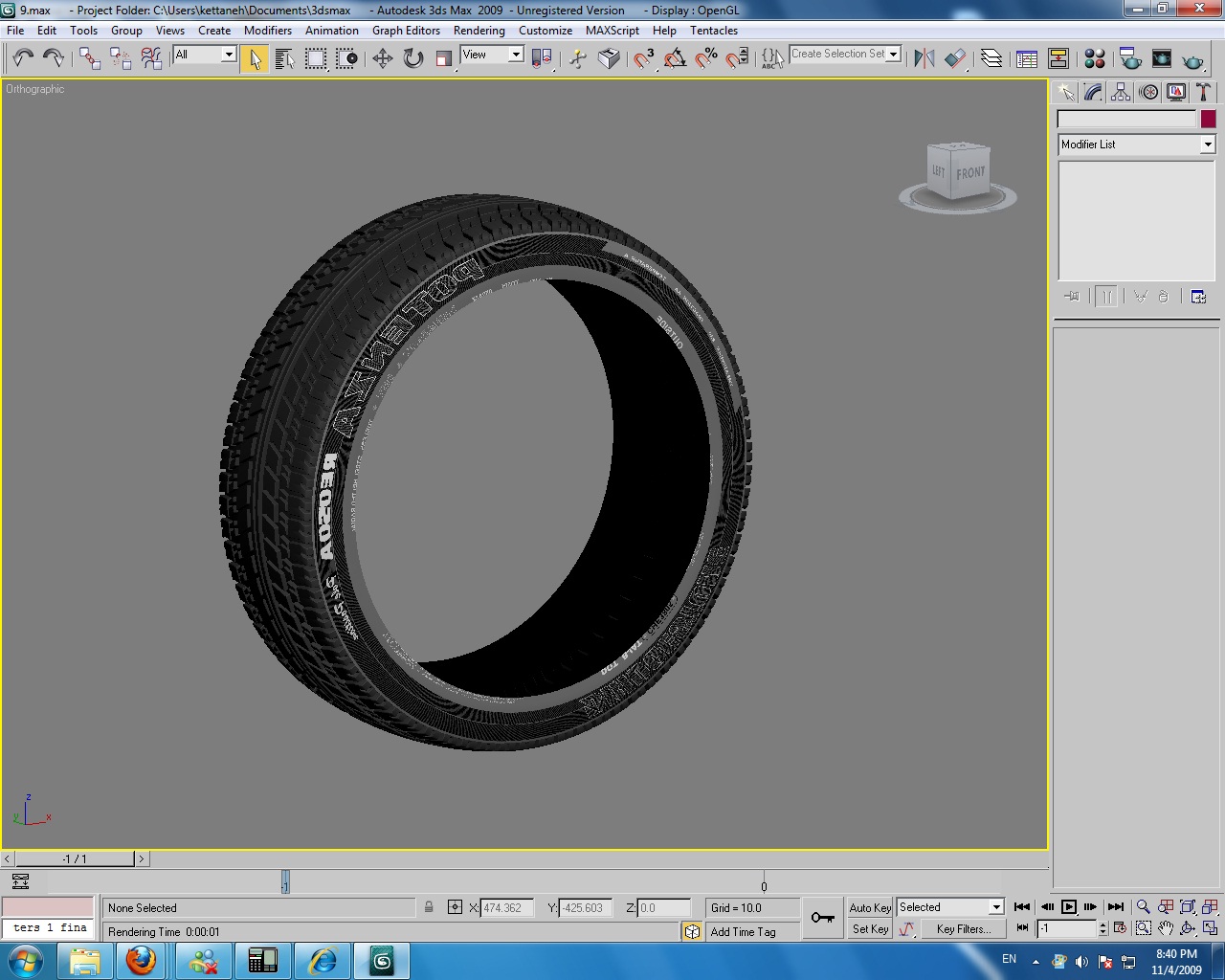The image size is (1225, 980).
Task: Open the Material Editor spheres icon
Action: tap(1095, 58)
